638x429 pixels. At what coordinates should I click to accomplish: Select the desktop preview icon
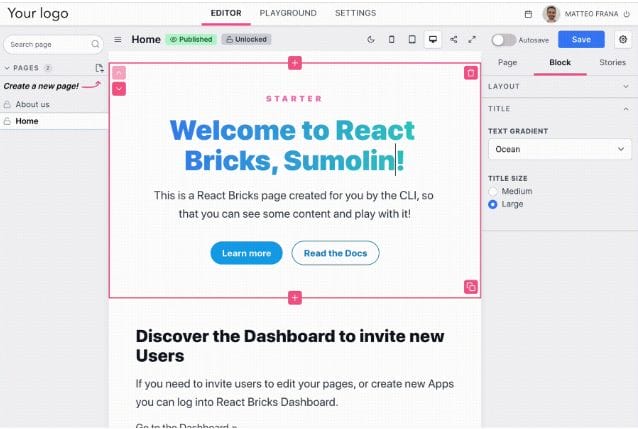tap(432, 40)
